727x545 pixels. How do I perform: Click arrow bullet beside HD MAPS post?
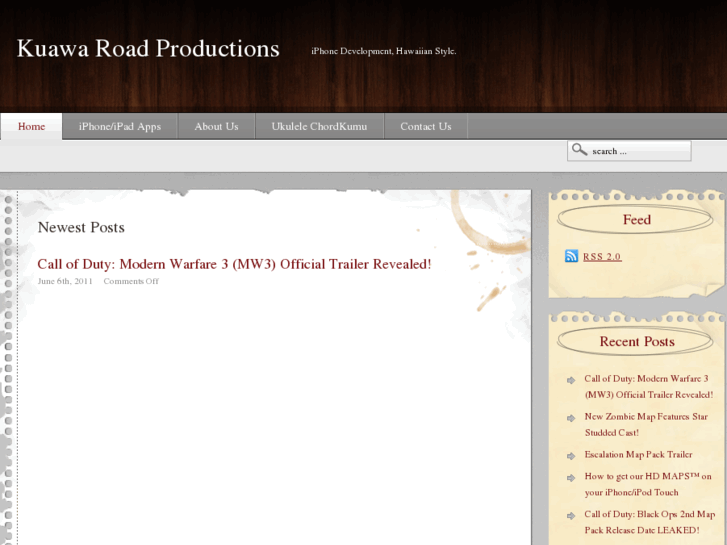(571, 477)
